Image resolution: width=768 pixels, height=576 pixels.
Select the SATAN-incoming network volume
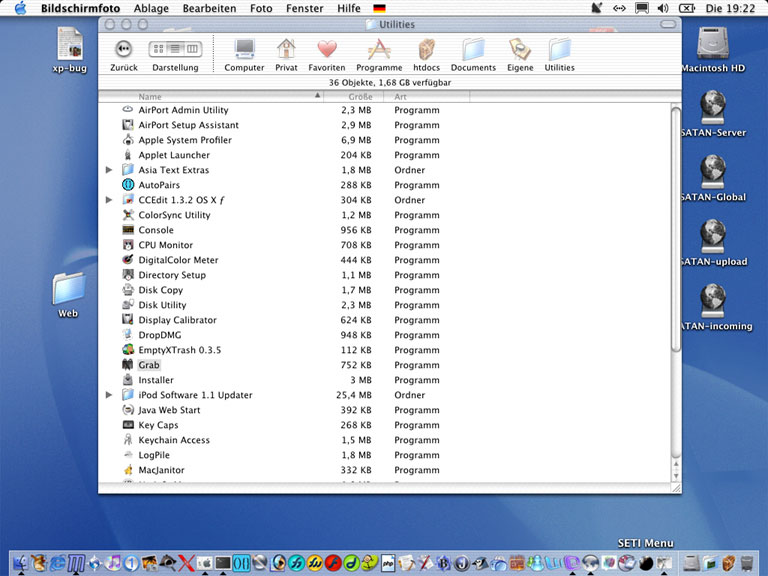pos(715,308)
